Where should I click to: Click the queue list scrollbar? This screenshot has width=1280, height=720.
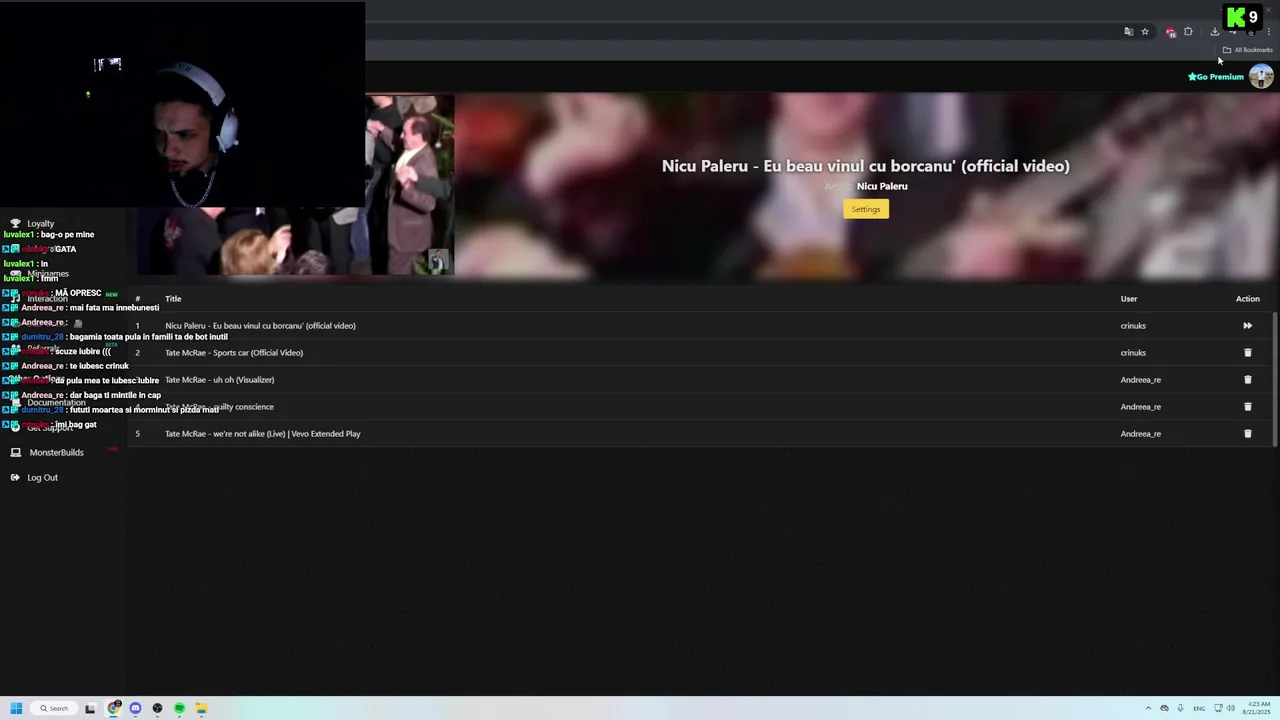point(1275,380)
